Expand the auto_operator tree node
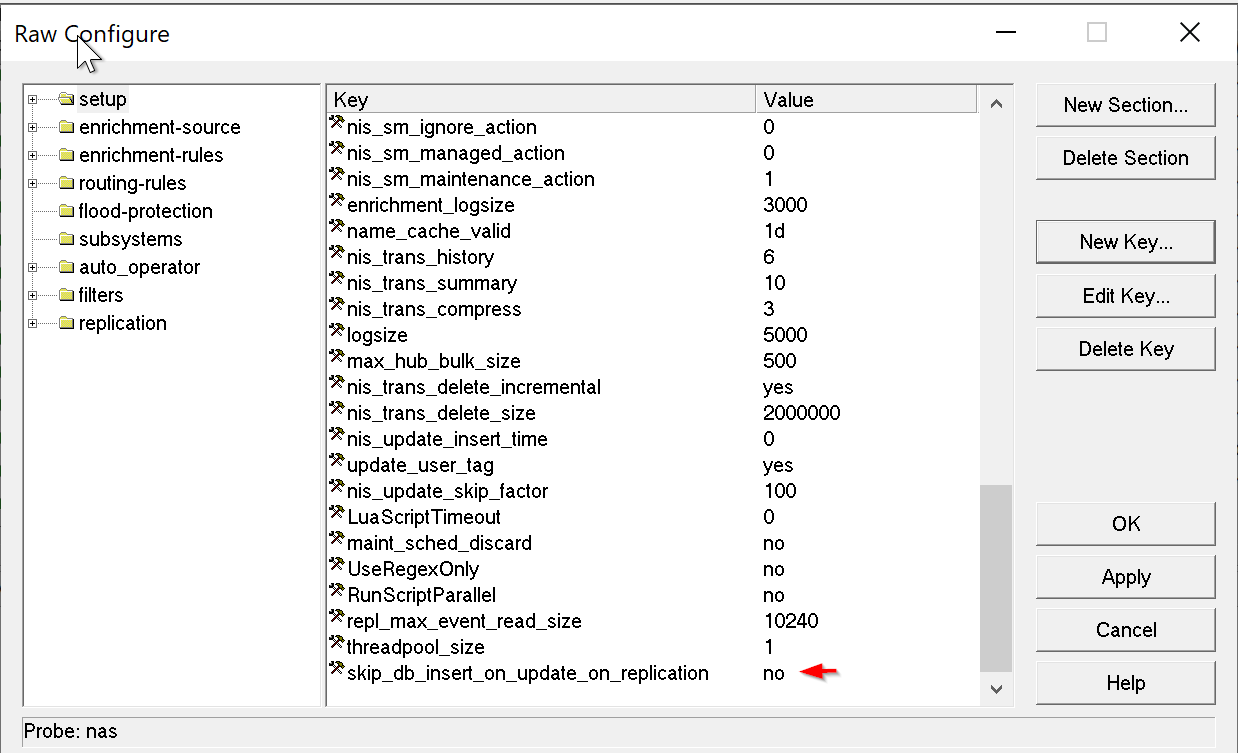 pos(33,267)
